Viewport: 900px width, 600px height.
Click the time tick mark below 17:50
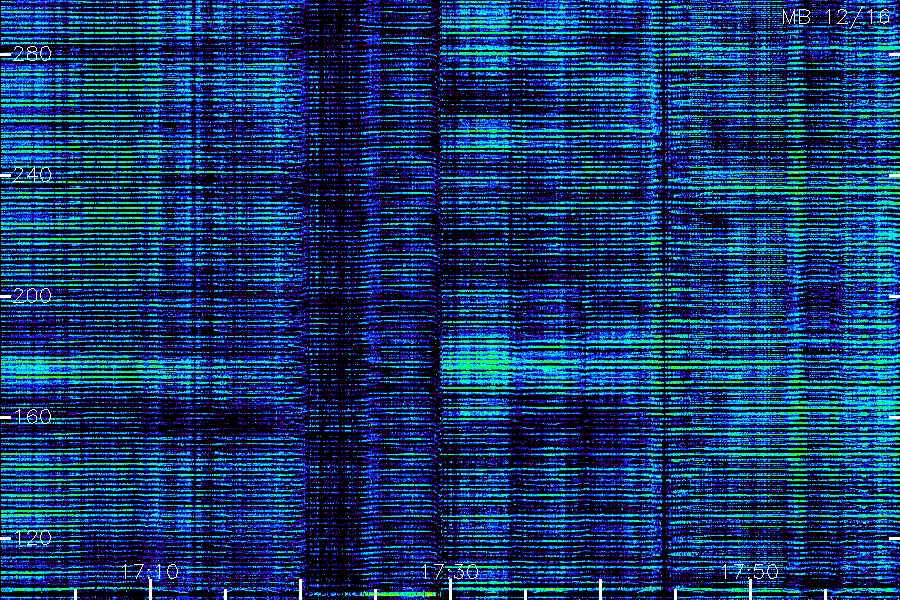[750, 590]
